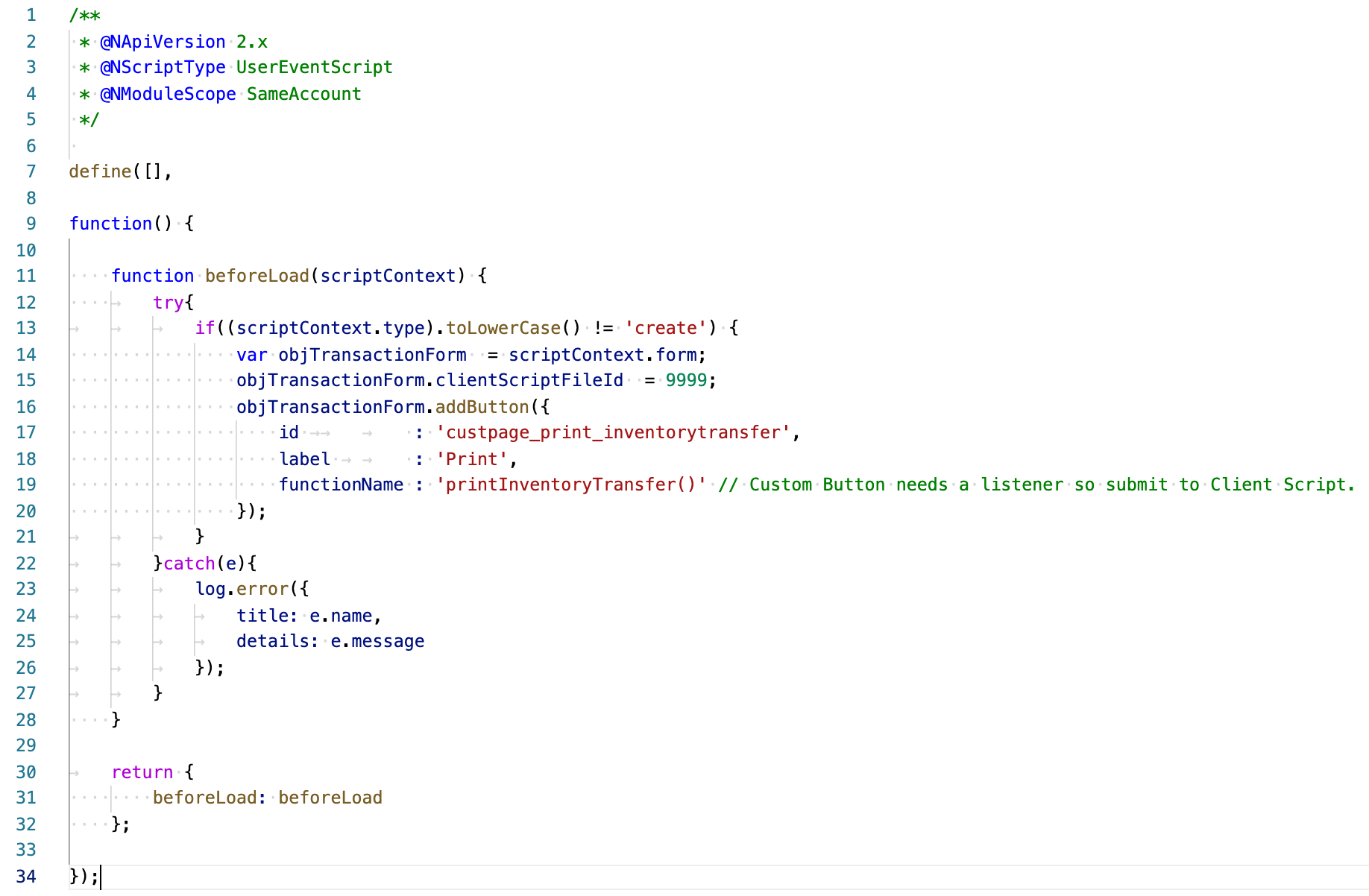Click the number 9999
Image resolution: width=1369 pixels, height=896 pixels.
point(686,380)
